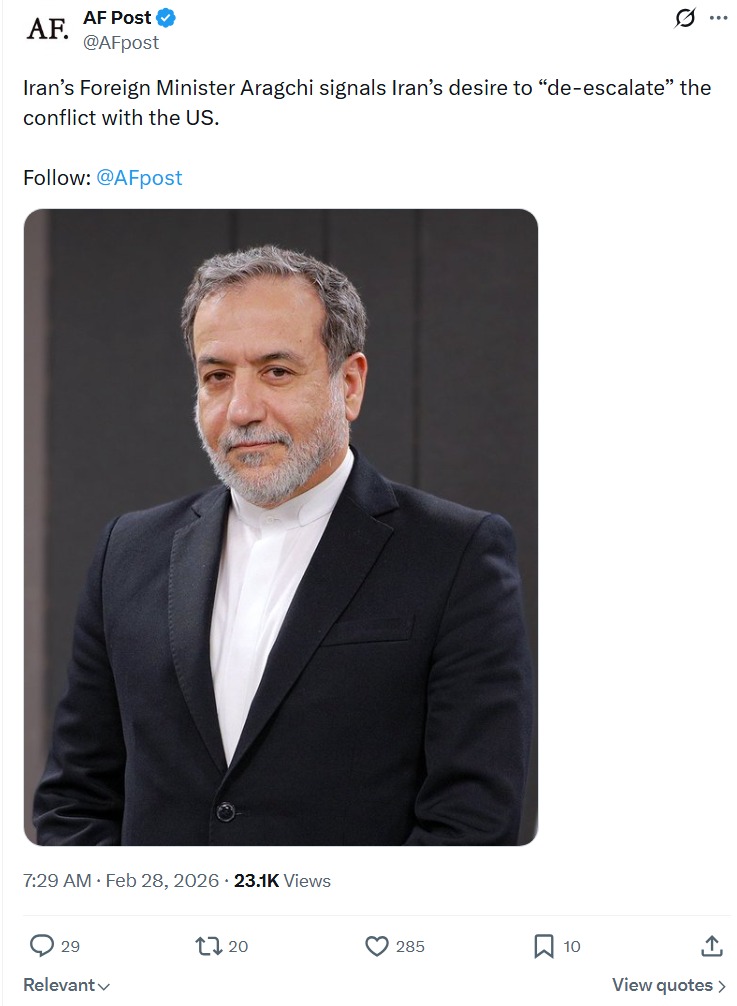This screenshot has width=737, height=1006.
Task: Click the @AFpost handle under the name
Action: (x=121, y=42)
